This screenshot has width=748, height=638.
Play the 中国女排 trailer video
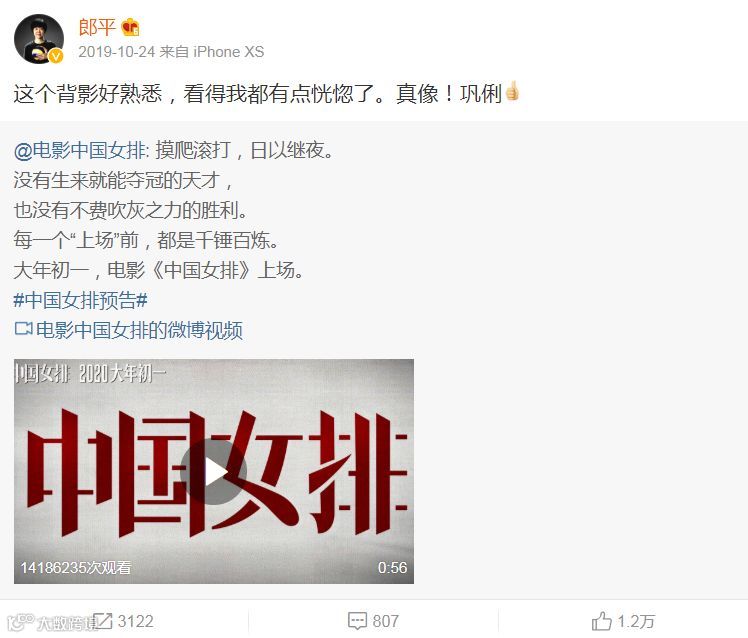coord(213,471)
